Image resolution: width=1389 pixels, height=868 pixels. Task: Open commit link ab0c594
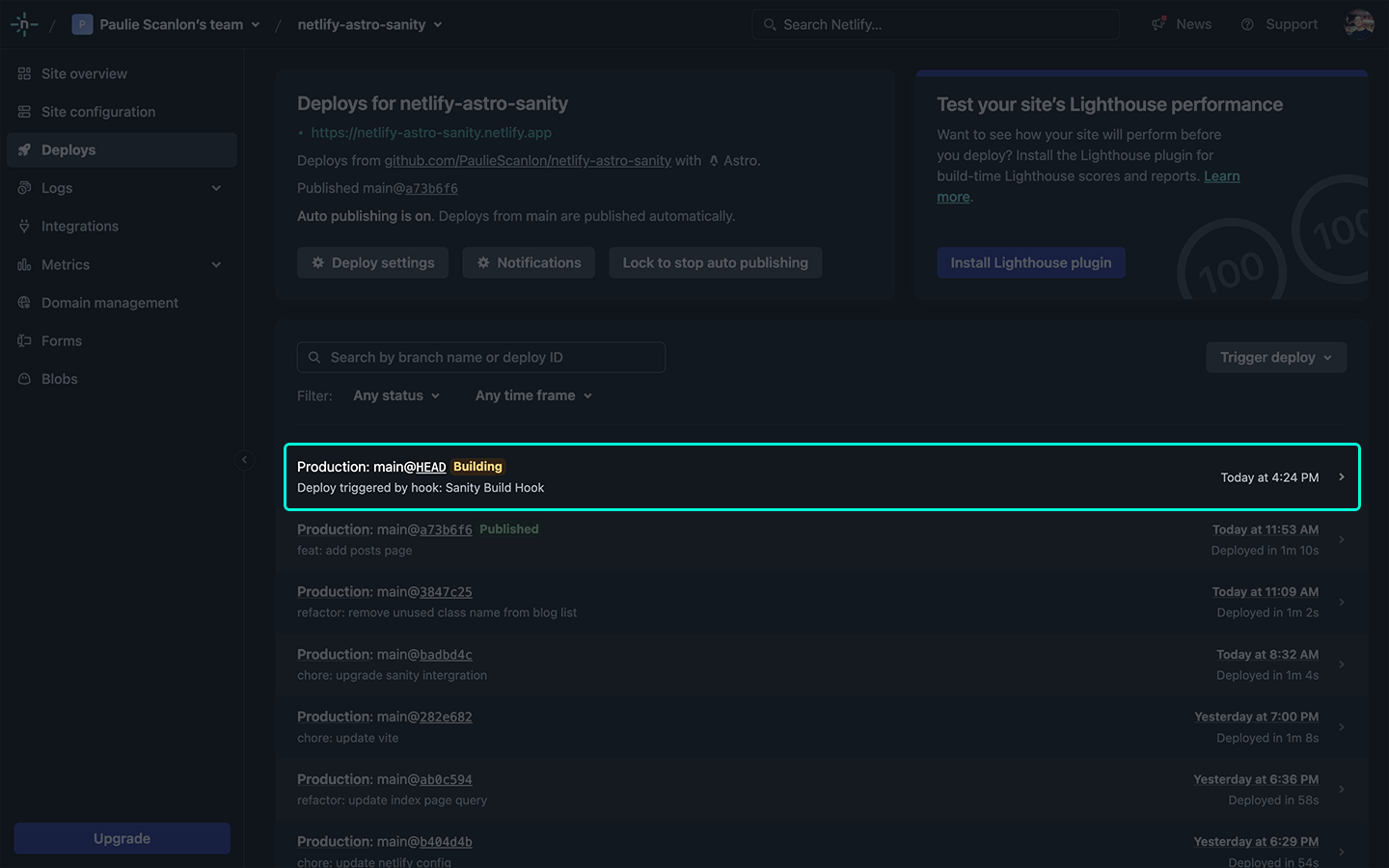[446, 779]
